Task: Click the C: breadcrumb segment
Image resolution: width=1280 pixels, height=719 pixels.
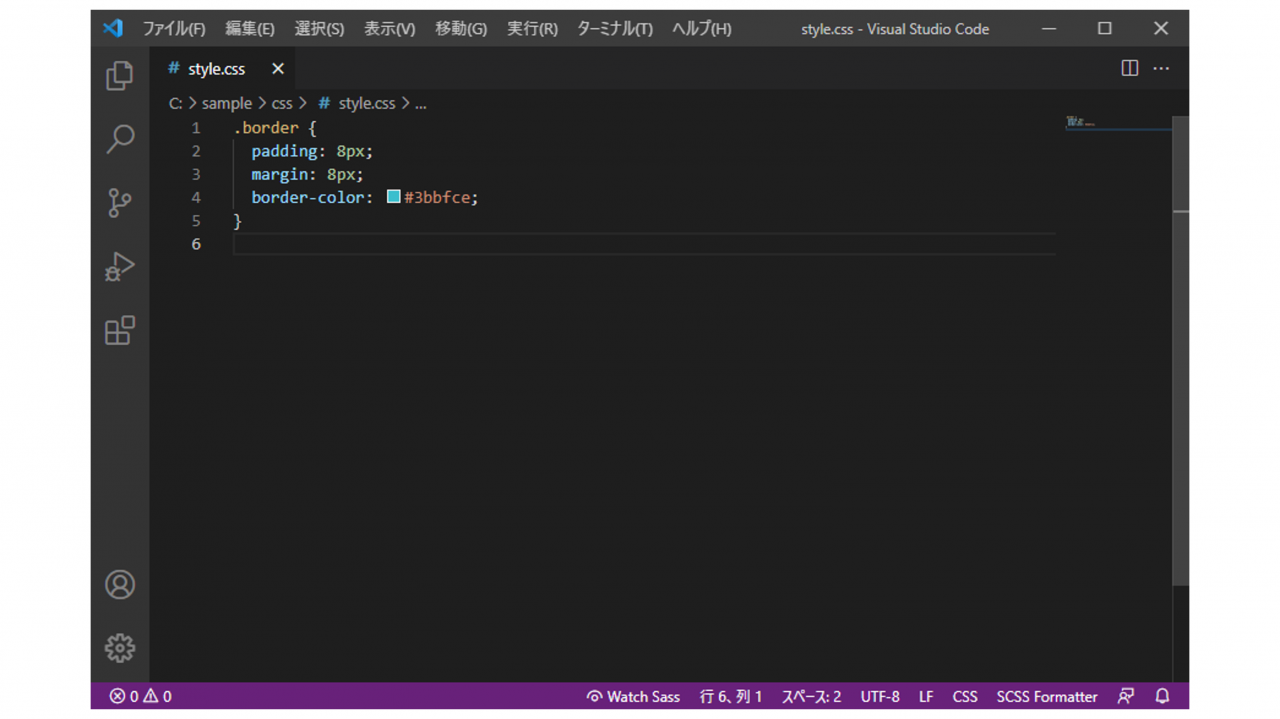Action: point(175,103)
